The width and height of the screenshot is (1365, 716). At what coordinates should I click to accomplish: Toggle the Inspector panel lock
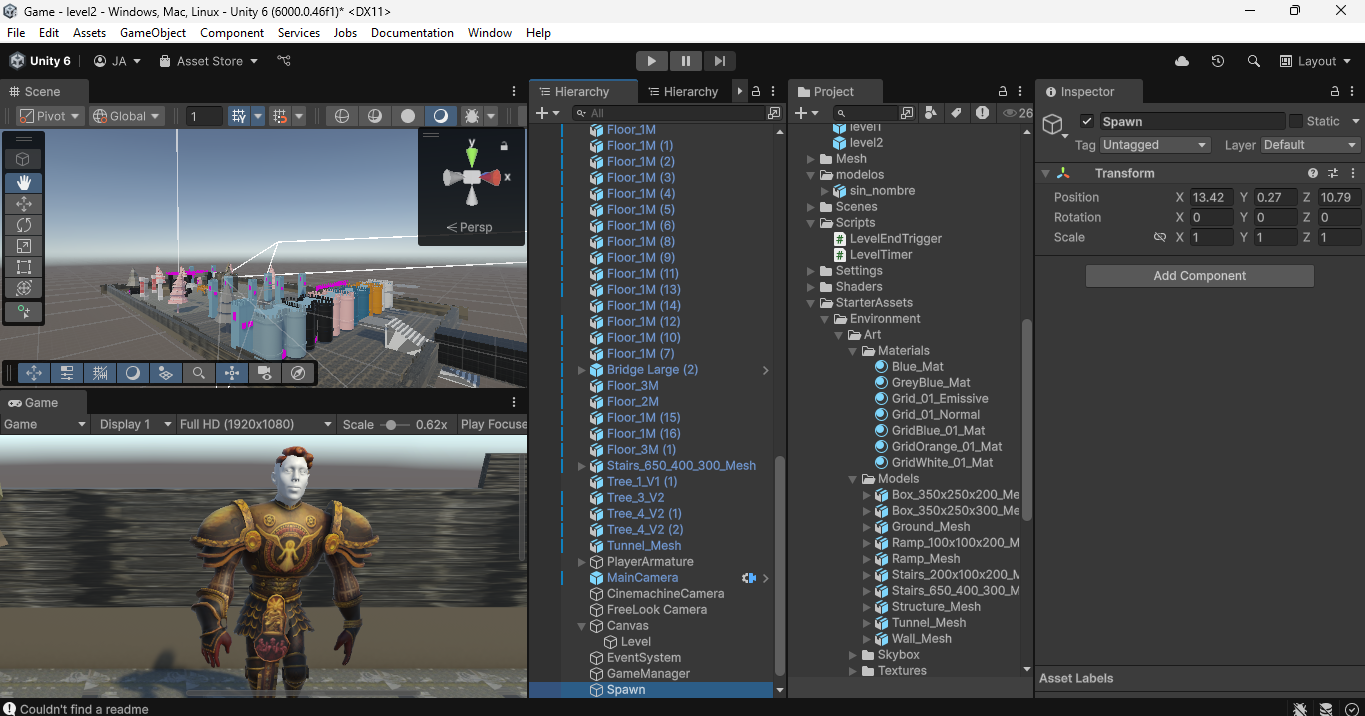[1335, 91]
